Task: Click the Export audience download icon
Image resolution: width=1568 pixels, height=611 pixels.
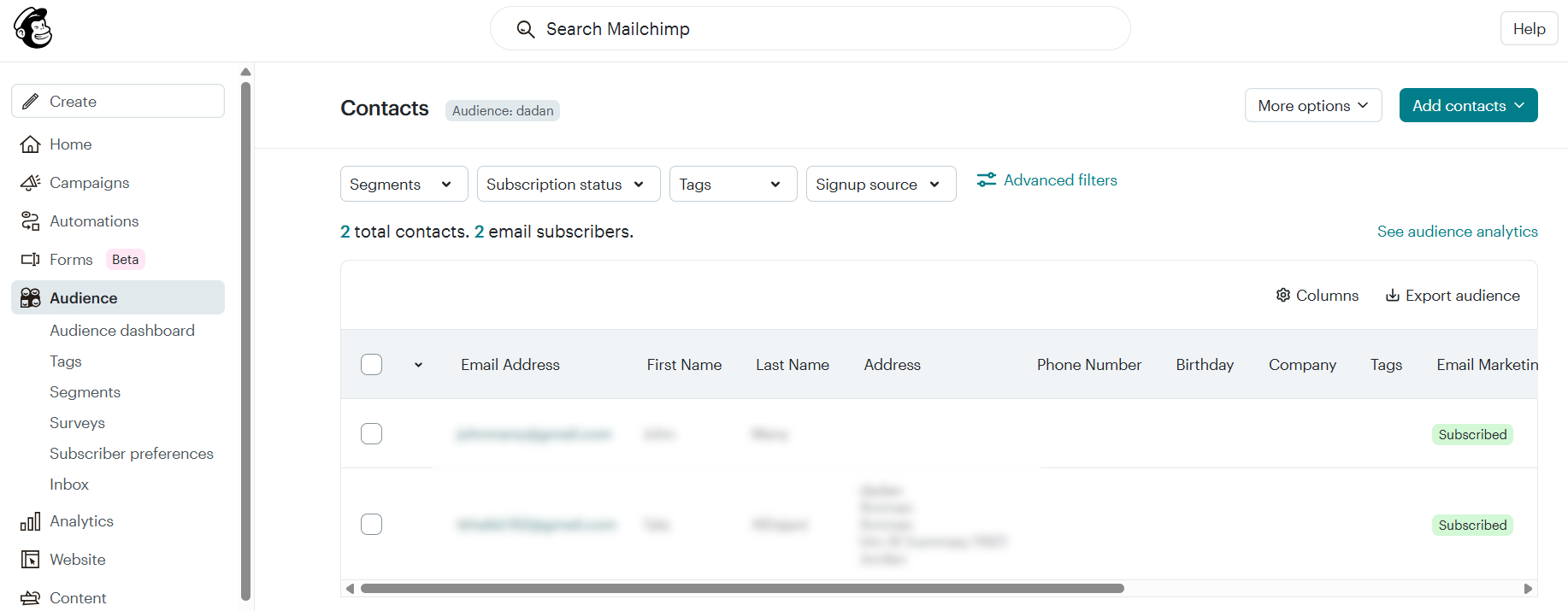Action: tap(1393, 295)
